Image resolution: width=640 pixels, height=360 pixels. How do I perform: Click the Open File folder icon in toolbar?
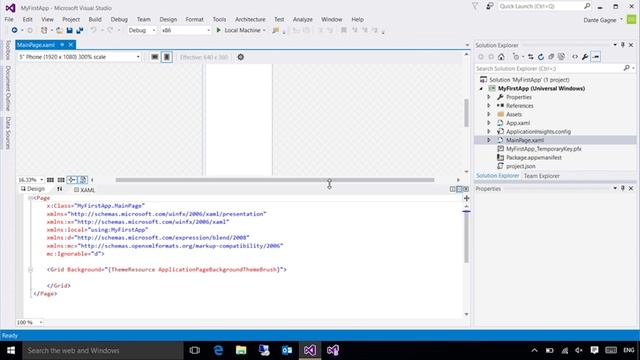[59, 30]
